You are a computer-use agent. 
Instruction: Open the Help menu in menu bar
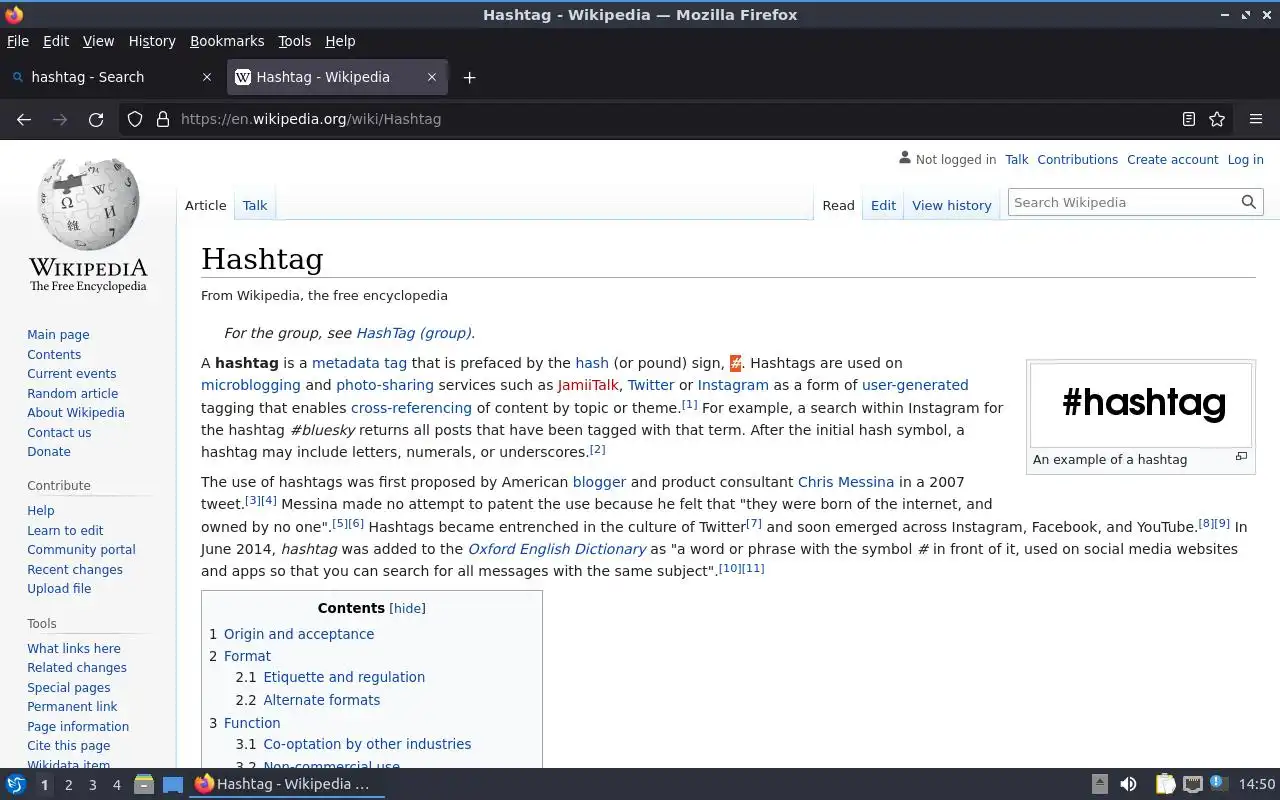(x=340, y=41)
